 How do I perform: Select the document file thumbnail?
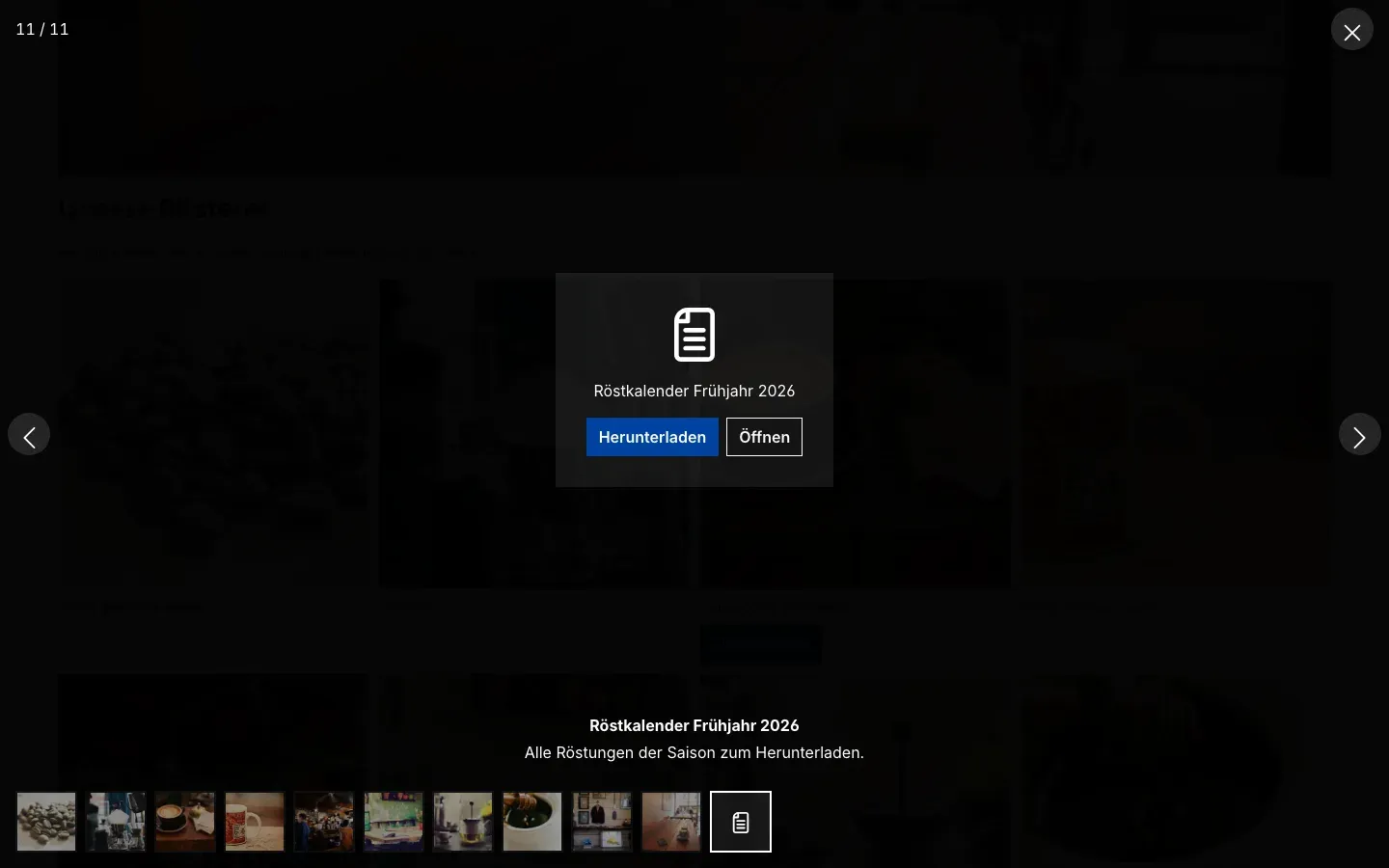click(x=741, y=822)
